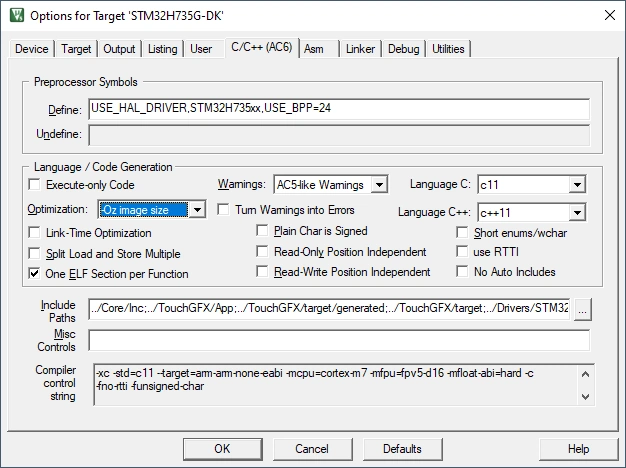Uncheck One ELF Section per Function
The height and width of the screenshot is (468, 626).
(36, 273)
